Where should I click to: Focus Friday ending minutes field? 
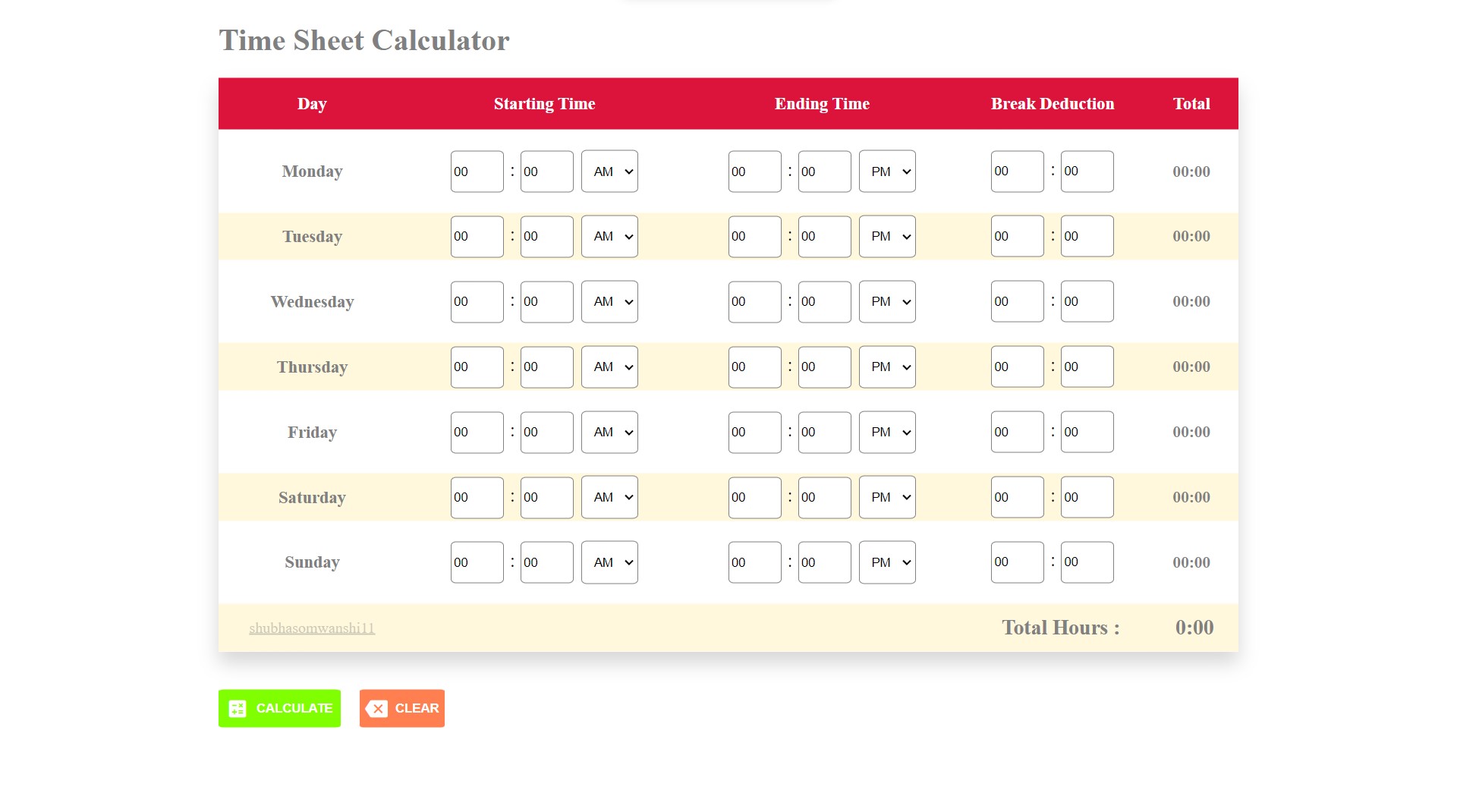pos(825,433)
